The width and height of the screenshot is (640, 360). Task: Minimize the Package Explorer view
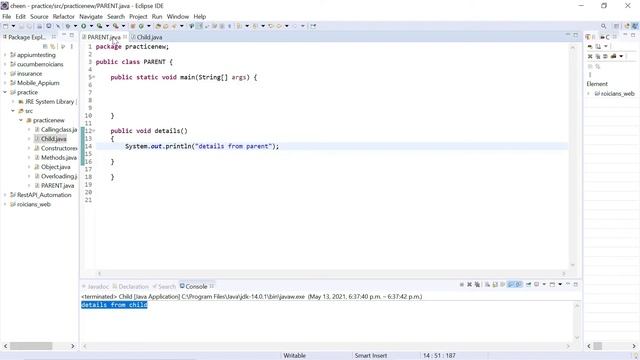pos(64,35)
